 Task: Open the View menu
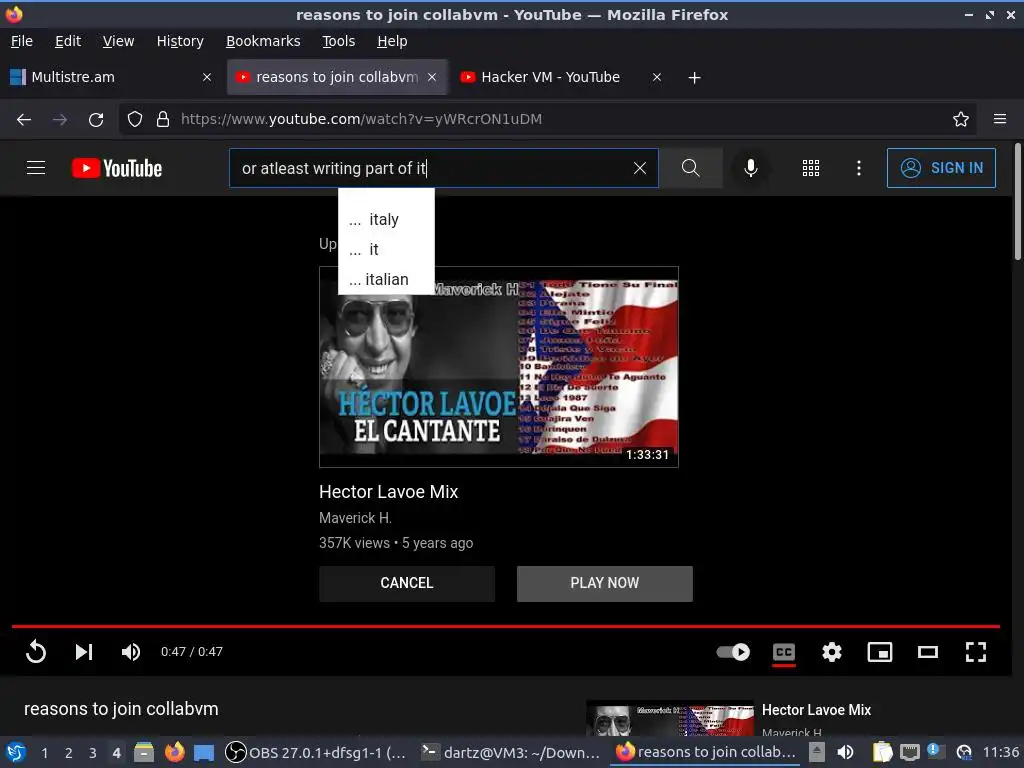(x=118, y=41)
